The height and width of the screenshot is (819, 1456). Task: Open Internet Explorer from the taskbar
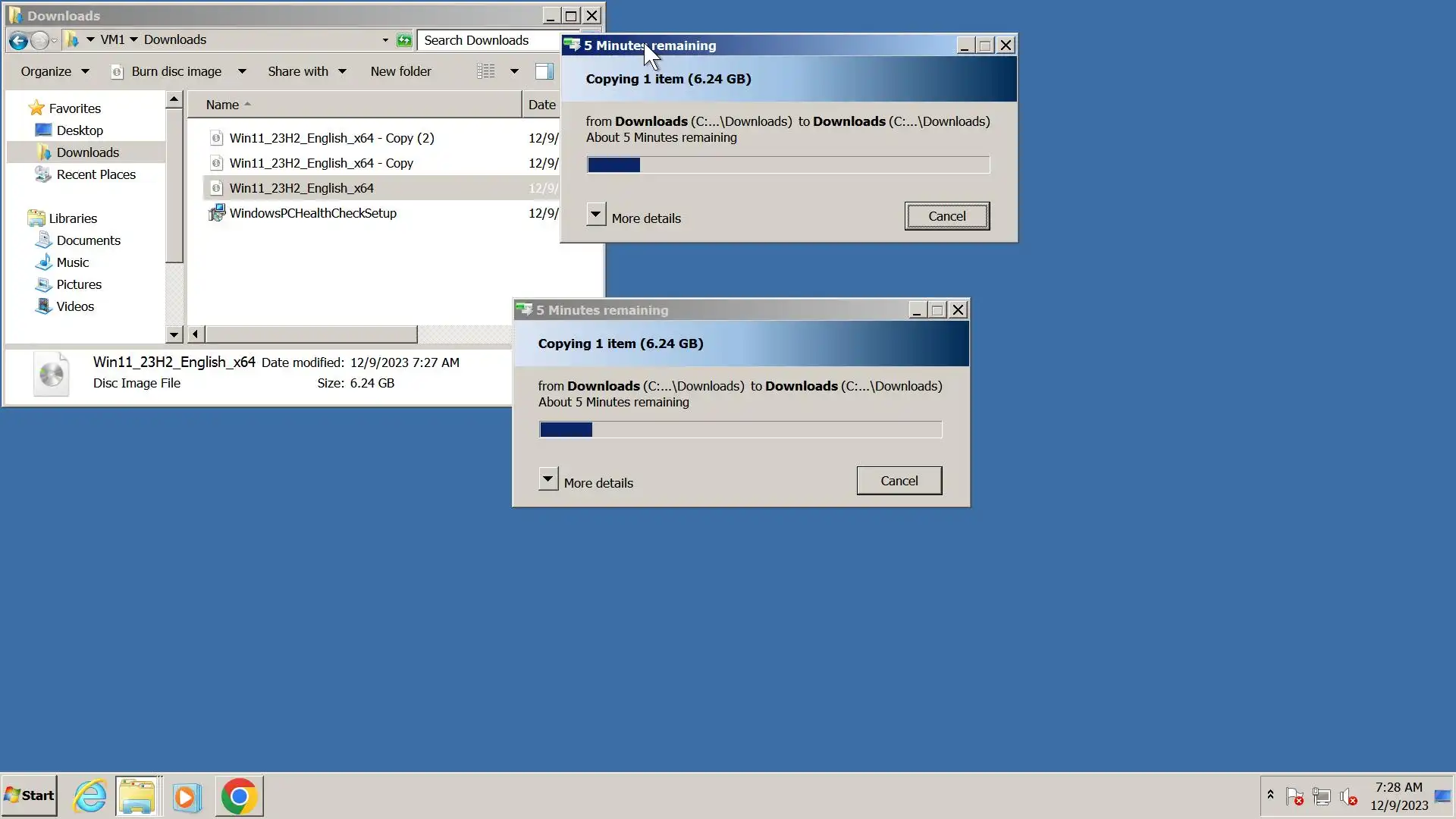coord(89,796)
